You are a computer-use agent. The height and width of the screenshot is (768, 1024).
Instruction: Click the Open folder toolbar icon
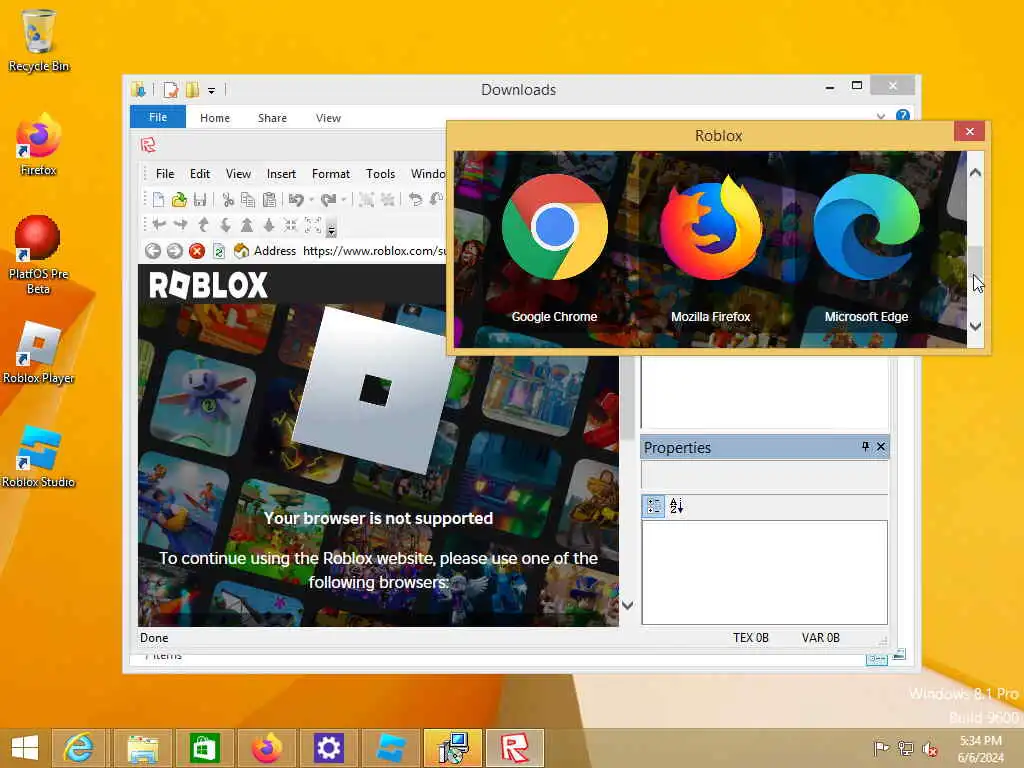tap(179, 200)
